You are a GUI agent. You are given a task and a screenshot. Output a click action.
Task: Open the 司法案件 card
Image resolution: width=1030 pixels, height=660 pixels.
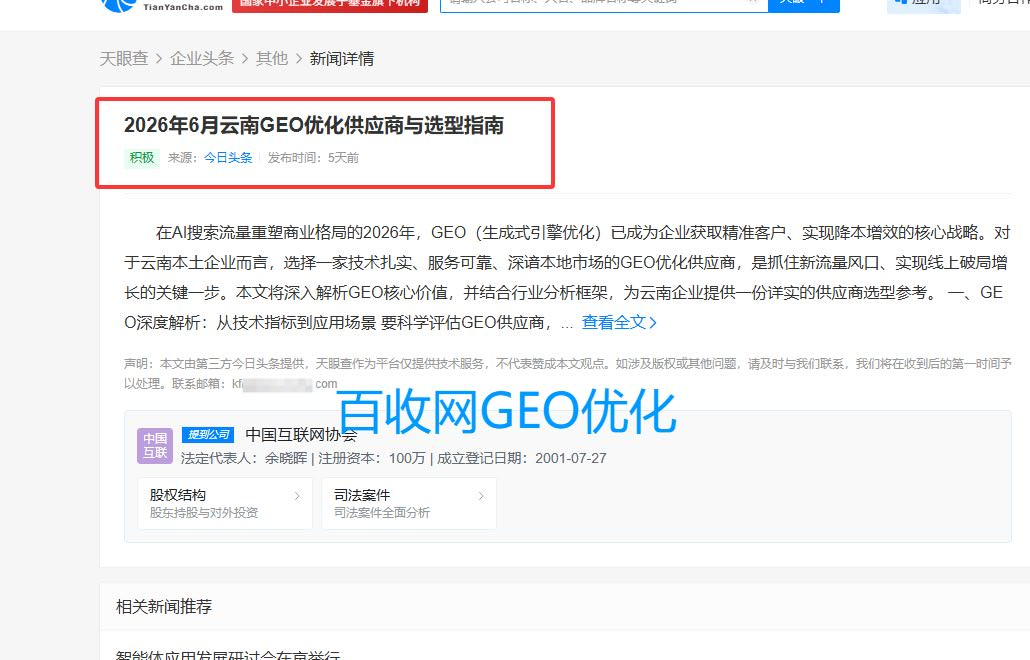[409, 503]
